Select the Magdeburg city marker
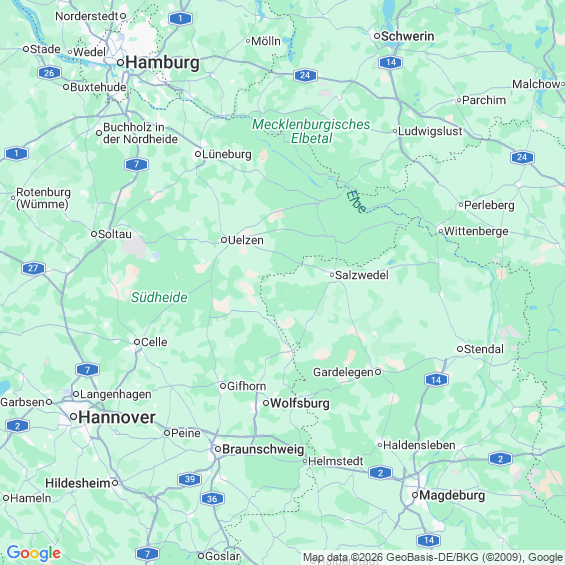Image resolution: width=565 pixels, height=565 pixels. pyautogui.click(x=415, y=495)
